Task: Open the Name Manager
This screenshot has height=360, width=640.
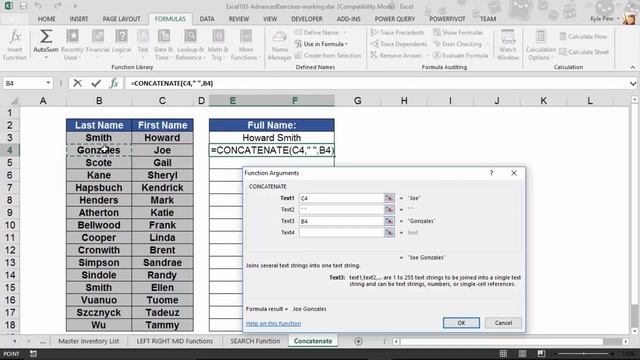Action: pos(280,45)
